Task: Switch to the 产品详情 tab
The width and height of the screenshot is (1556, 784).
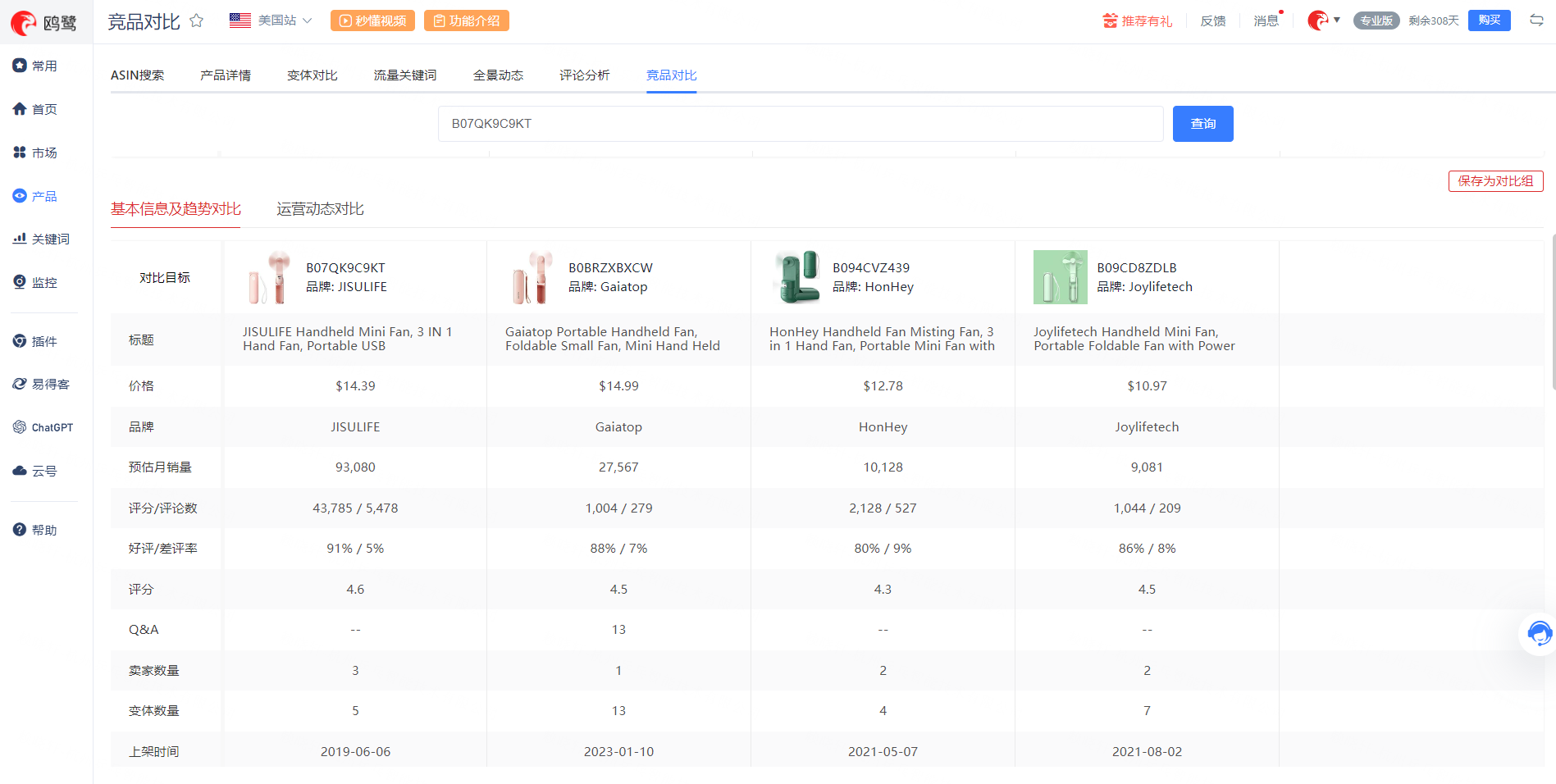Action: [226, 75]
